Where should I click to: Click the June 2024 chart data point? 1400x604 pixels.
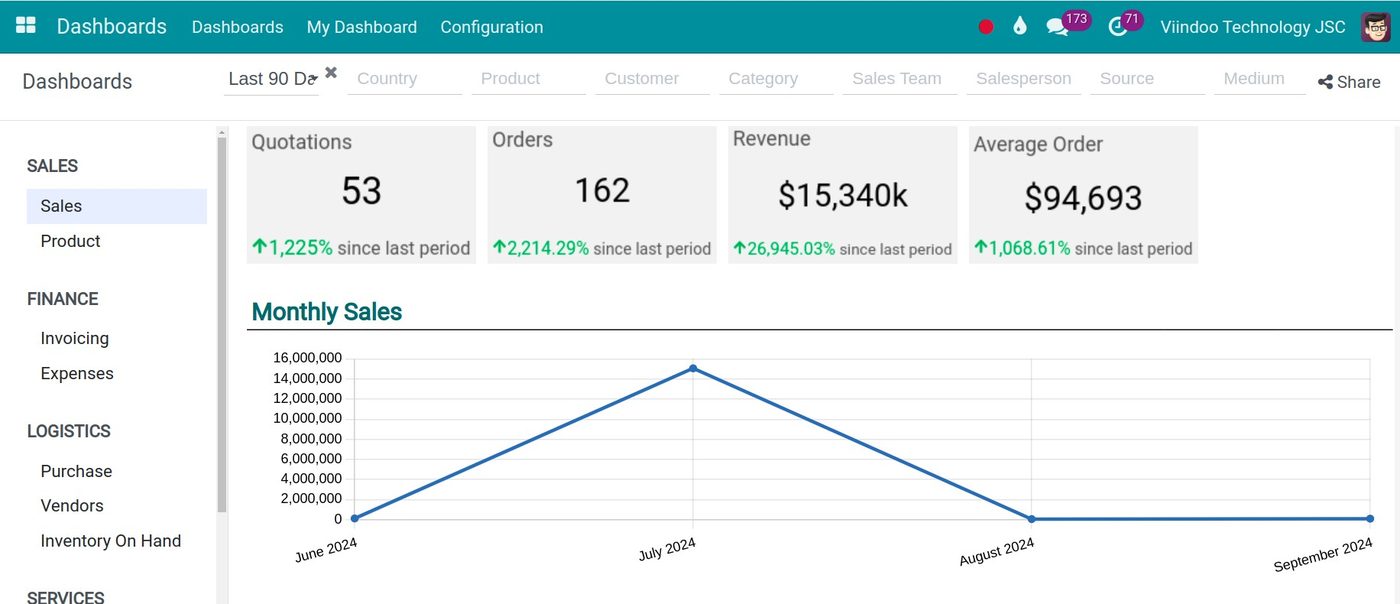pos(355,518)
